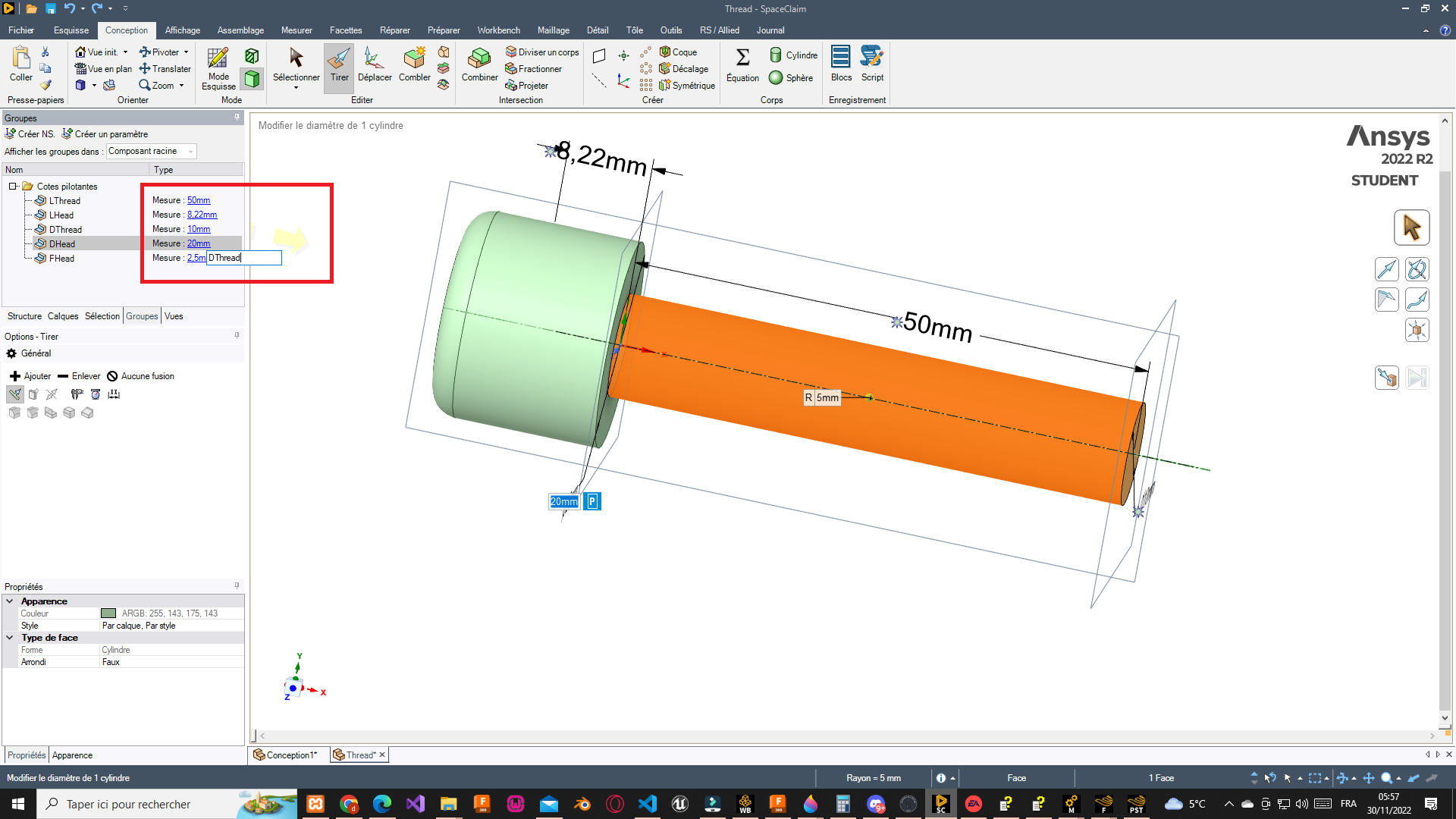Collapse the Cotes pilotantes folder
The height and width of the screenshot is (819, 1456).
pyautogui.click(x=13, y=187)
